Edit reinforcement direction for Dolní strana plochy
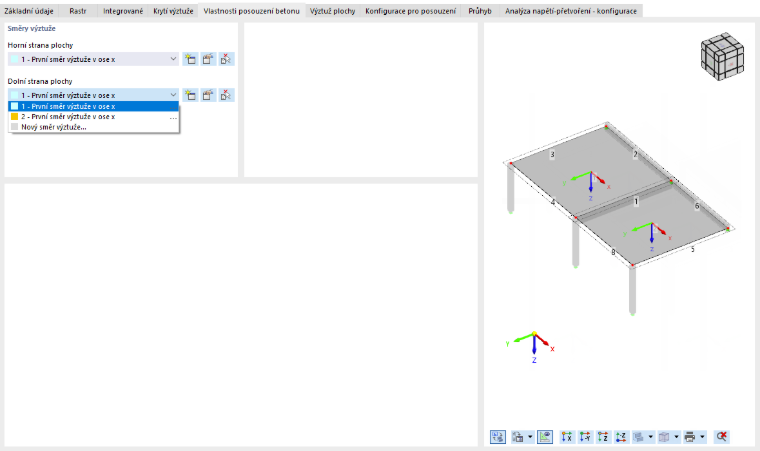The width and height of the screenshot is (760, 451). coord(208,95)
